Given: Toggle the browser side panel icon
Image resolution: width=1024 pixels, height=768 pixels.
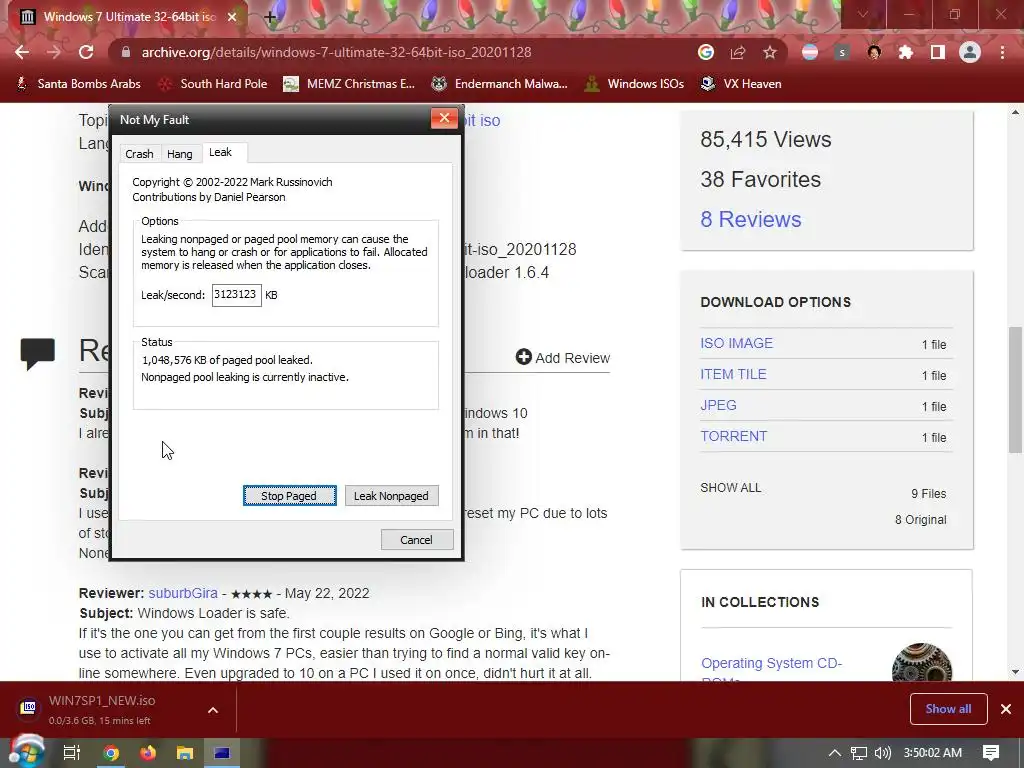Looking at the screenshot, I should [938, 52].
